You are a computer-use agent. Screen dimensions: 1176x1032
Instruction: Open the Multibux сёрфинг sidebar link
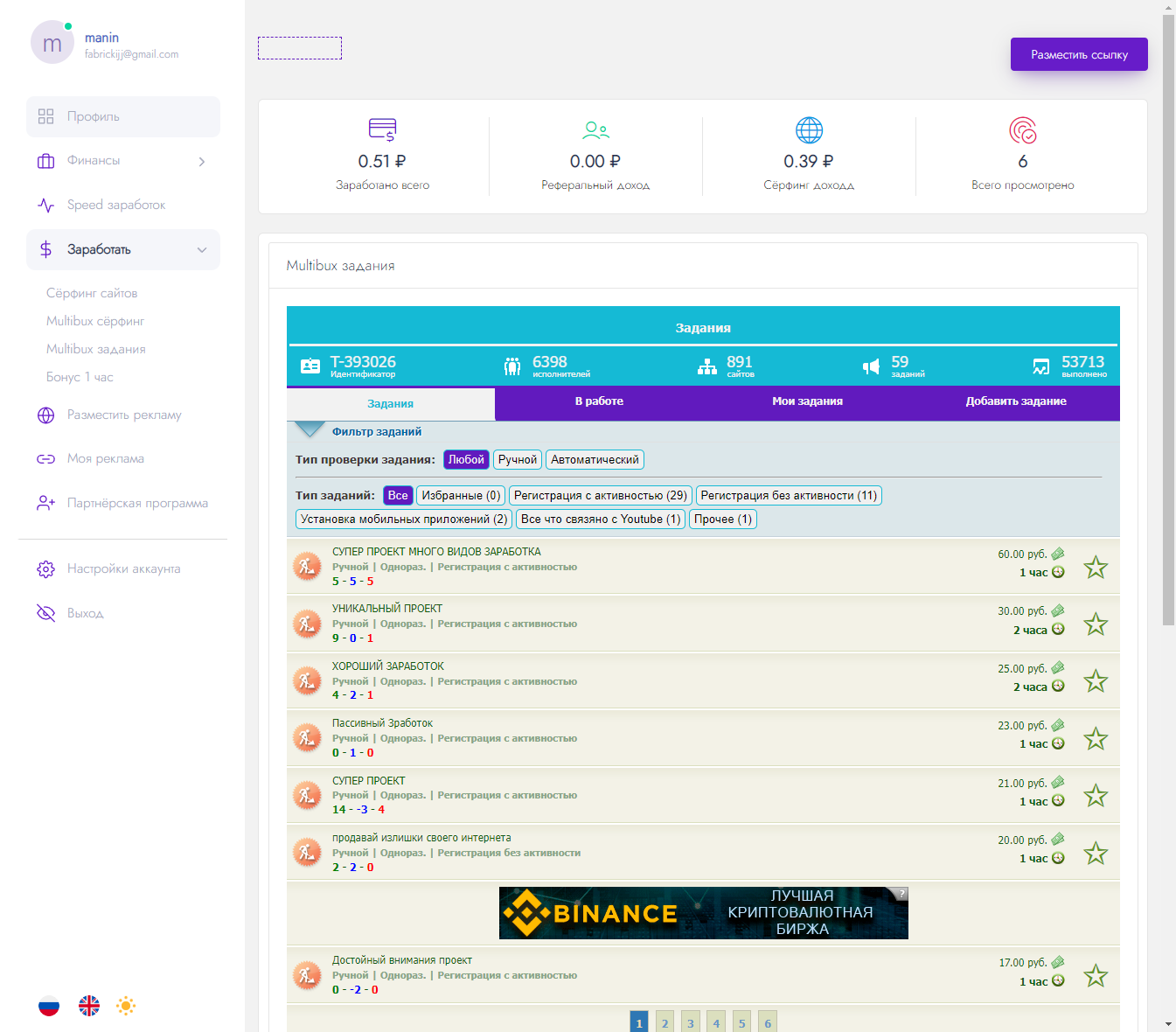point(95,321)
